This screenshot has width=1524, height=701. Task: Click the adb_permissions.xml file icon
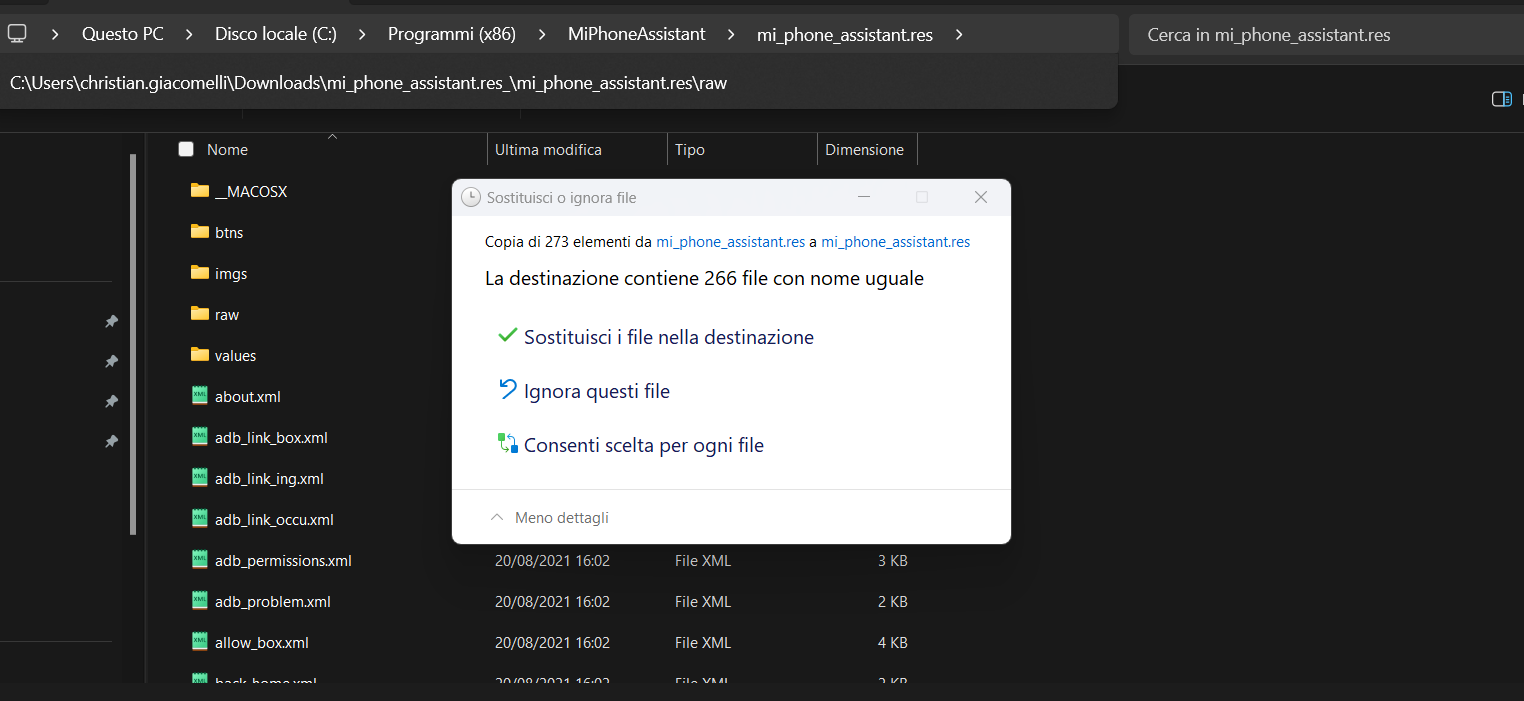click(200, 560)
